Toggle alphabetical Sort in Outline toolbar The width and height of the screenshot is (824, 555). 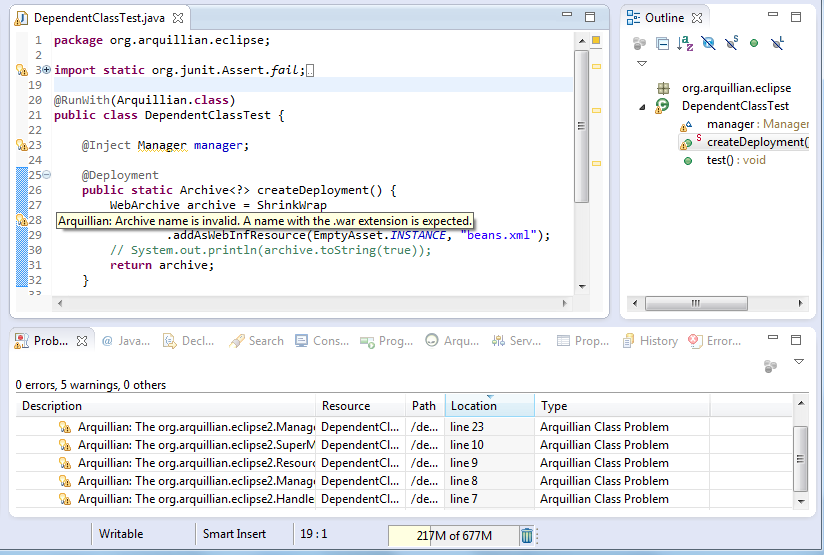[x=685, y=43]
